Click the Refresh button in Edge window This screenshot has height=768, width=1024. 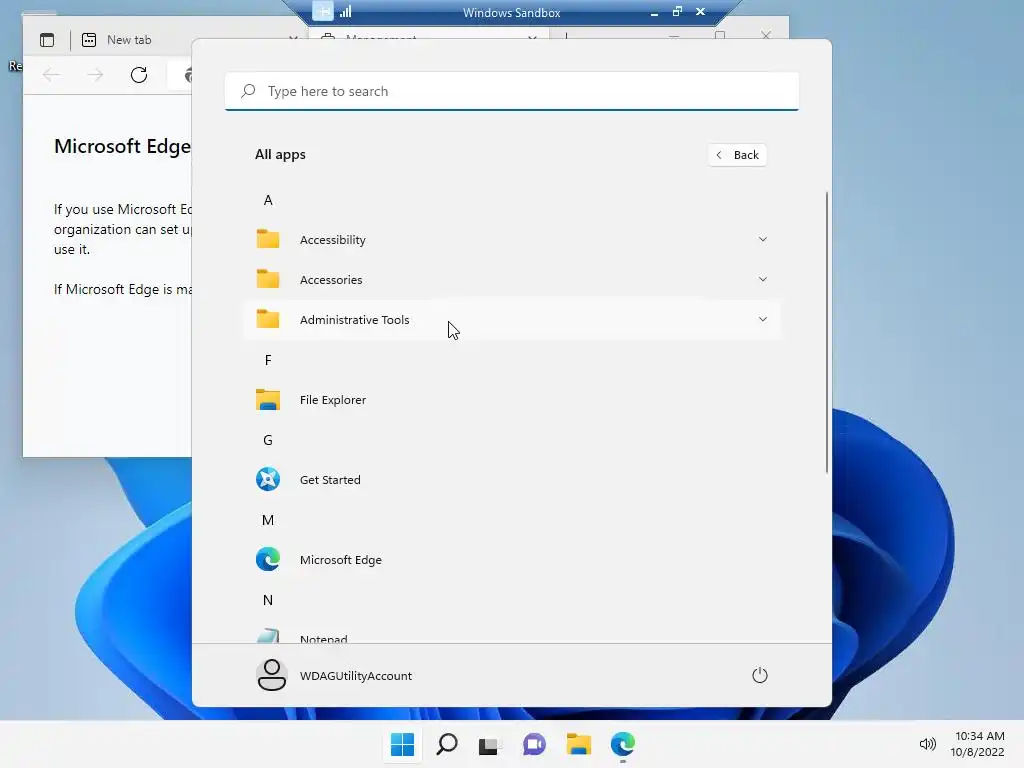pos(139,75)
